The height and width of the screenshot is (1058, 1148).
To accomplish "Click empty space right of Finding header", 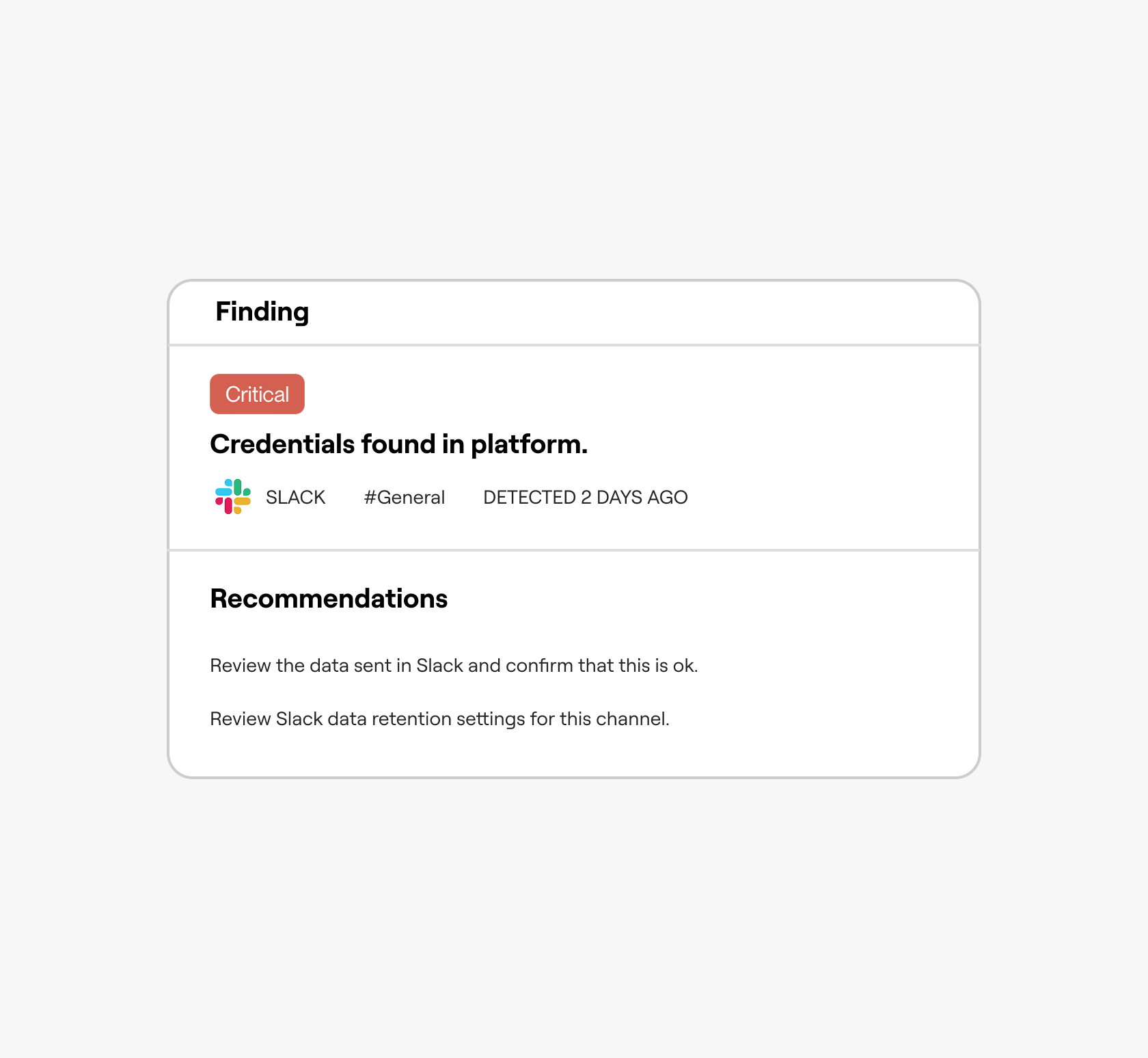I will (642, 312).
